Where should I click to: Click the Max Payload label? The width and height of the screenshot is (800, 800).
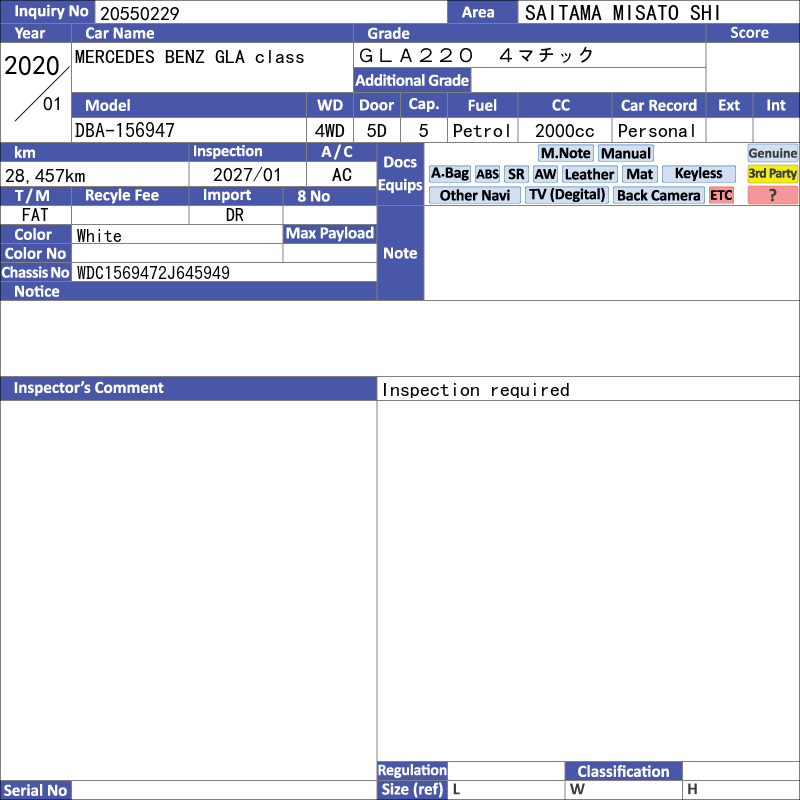pyautogui.click(x=330, y=233)
